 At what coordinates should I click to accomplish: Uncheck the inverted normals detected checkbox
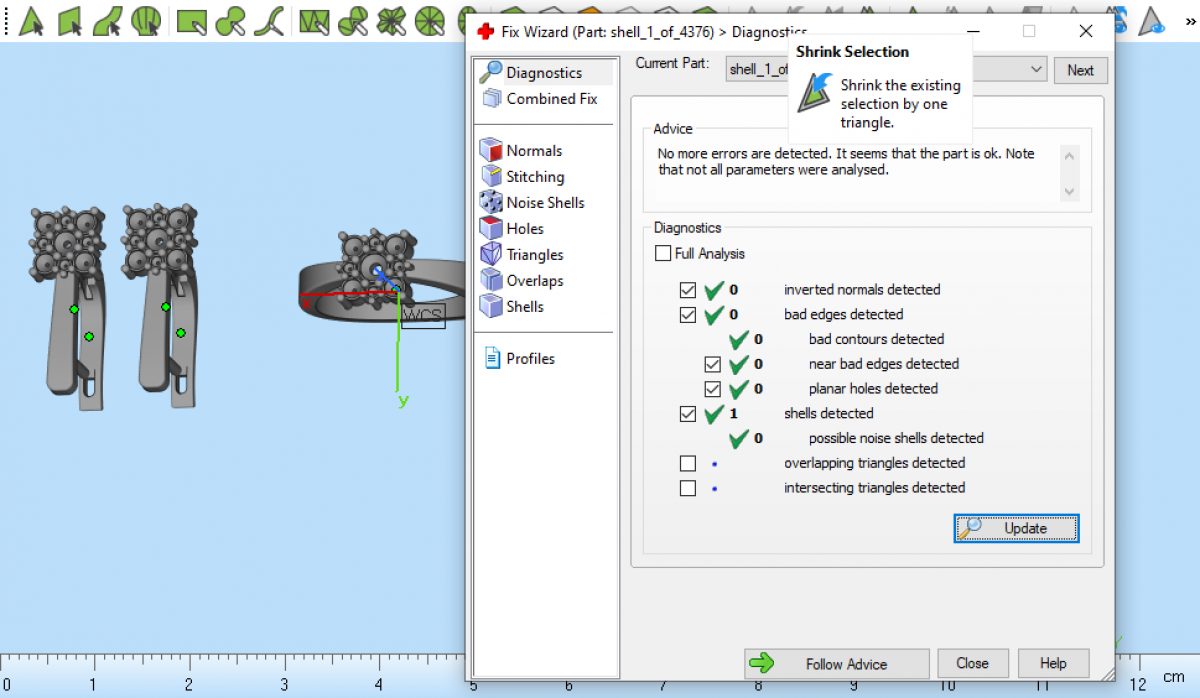point(688,290)
